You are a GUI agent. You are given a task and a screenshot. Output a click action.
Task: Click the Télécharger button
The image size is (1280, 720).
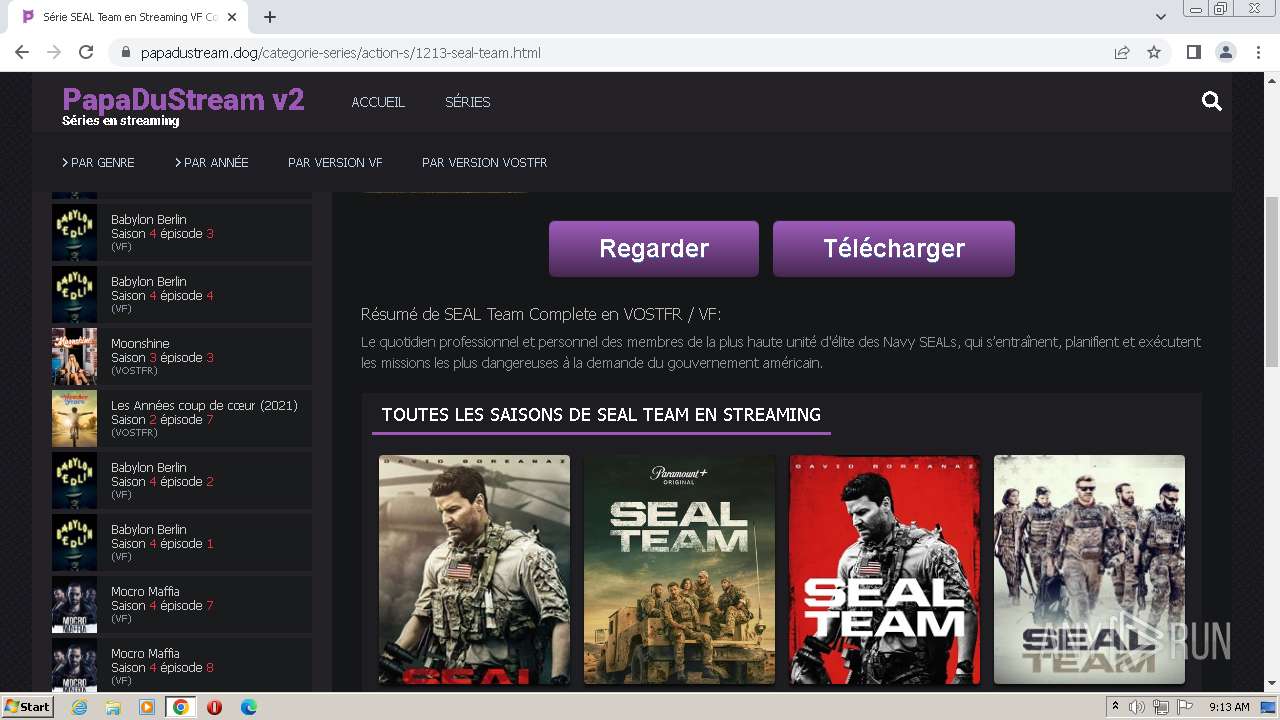(894, 248)
